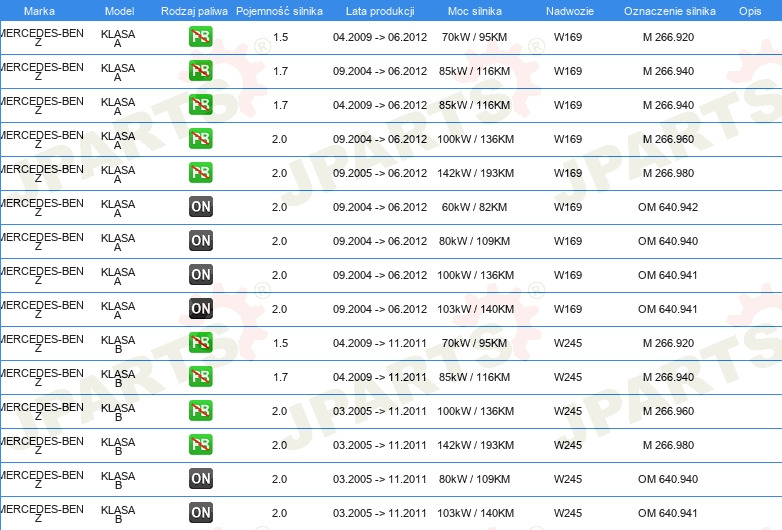782x530 pixels.
Task: Click the Marka column header
Action: tap(39, 11)
